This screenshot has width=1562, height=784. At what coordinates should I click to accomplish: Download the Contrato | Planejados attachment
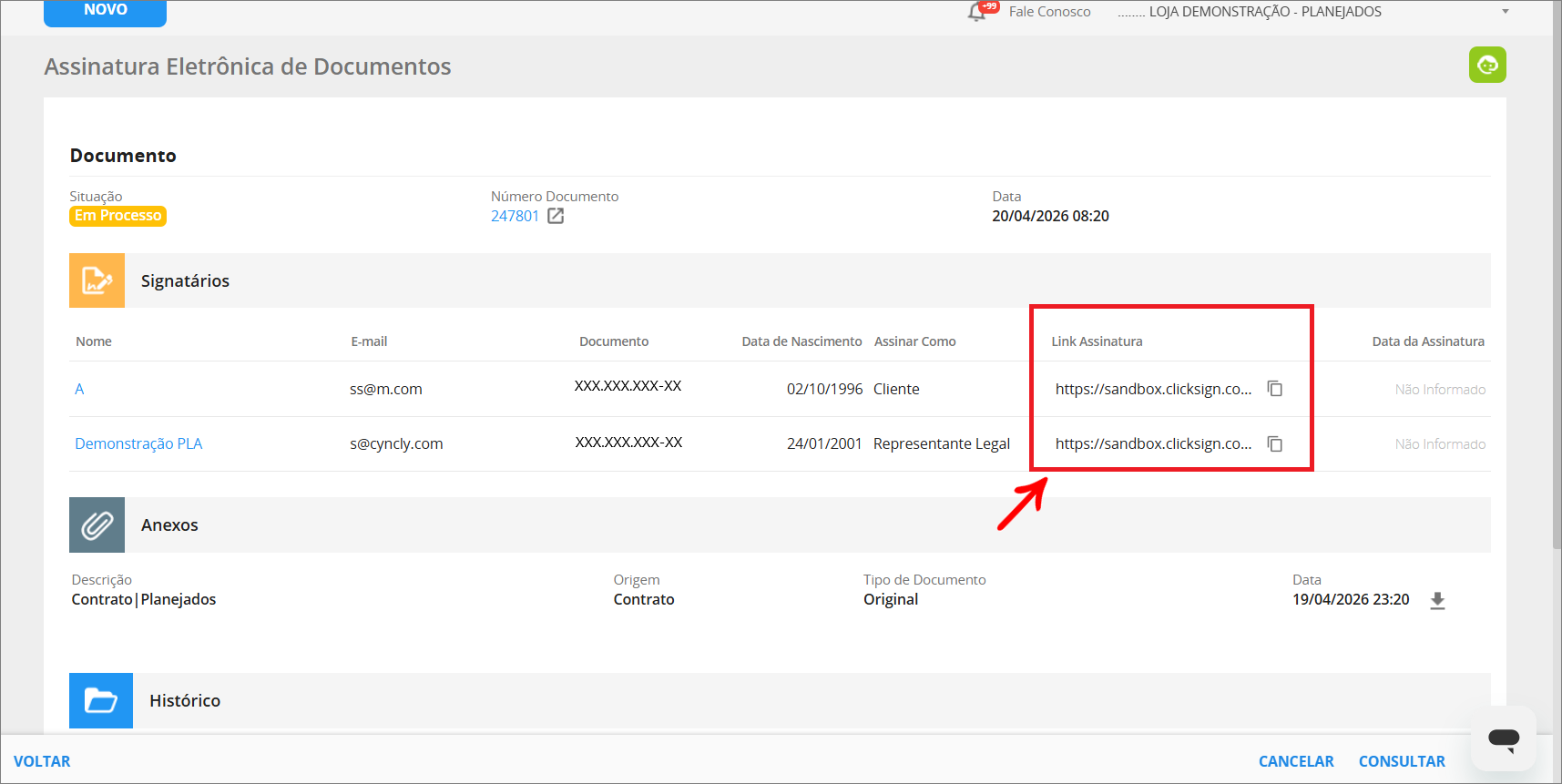point(1437,600)
